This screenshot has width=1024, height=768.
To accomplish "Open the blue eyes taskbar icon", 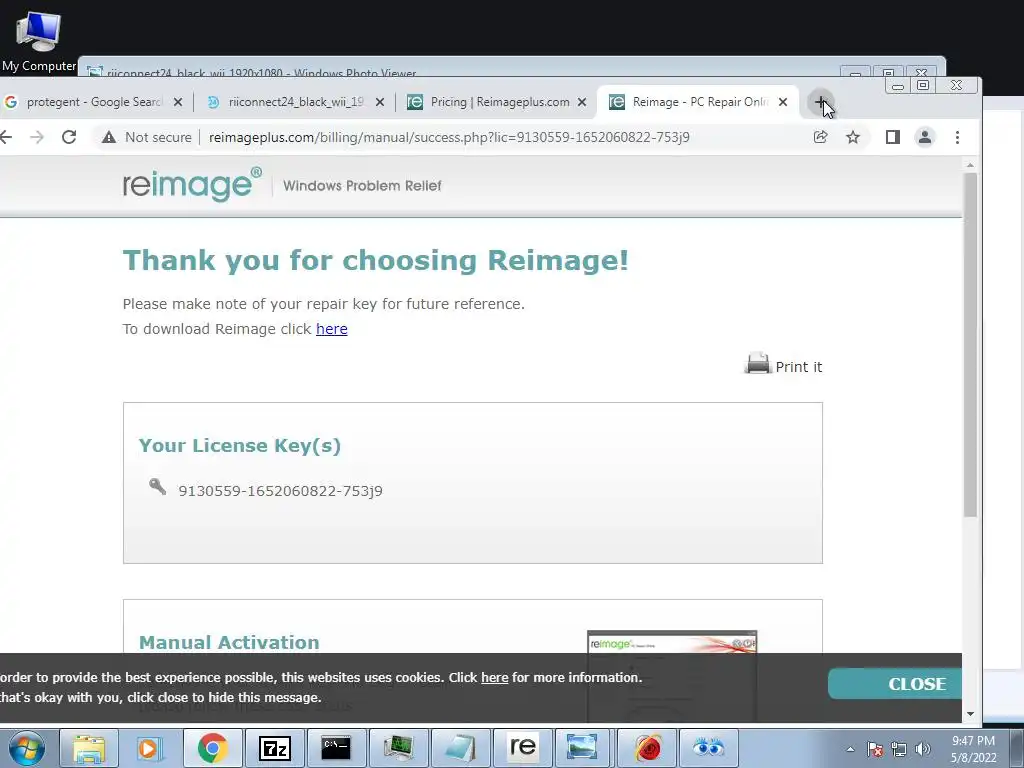I will tap(709, 748).
